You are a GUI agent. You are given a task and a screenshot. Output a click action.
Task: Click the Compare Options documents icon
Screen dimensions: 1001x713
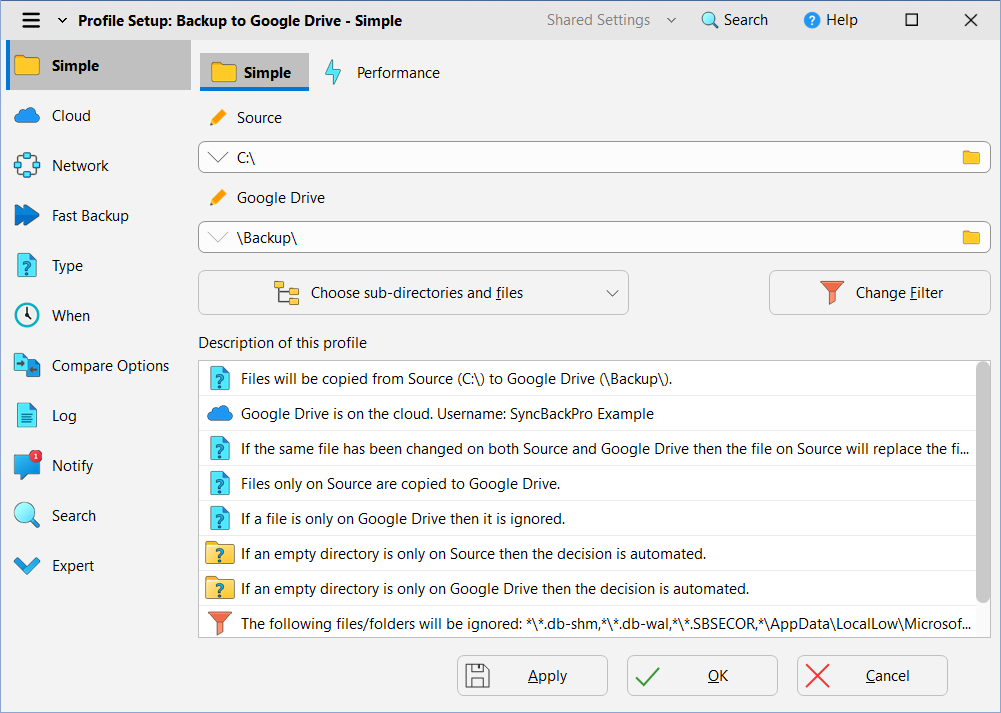point(27,366)
